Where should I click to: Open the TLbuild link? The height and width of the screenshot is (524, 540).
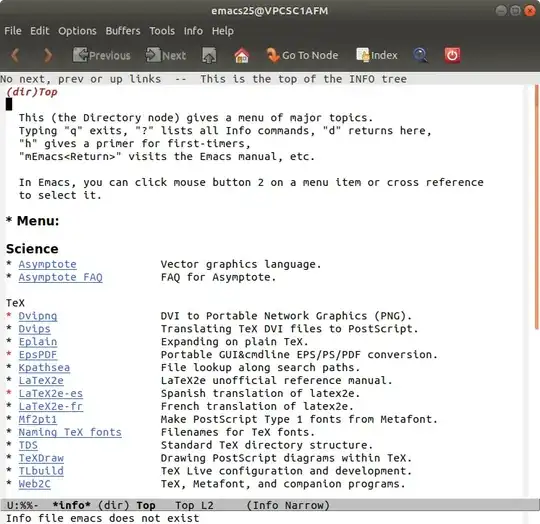[41, 471]
